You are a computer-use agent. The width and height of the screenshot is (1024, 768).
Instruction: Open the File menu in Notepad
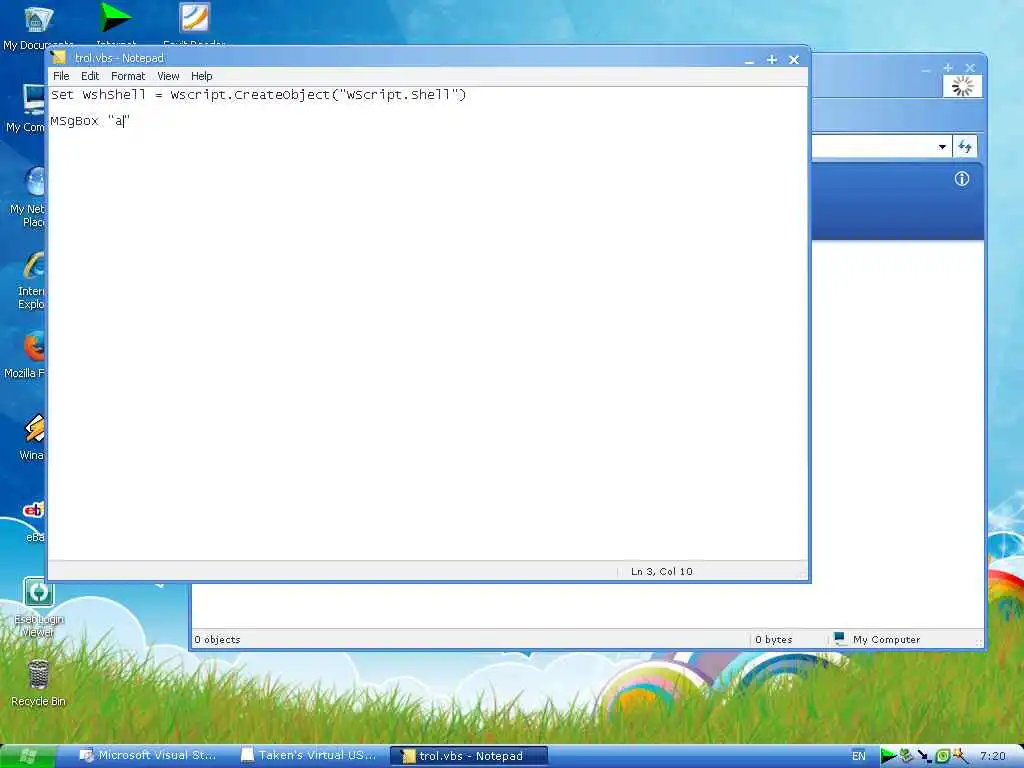click(x=61, y=76)
